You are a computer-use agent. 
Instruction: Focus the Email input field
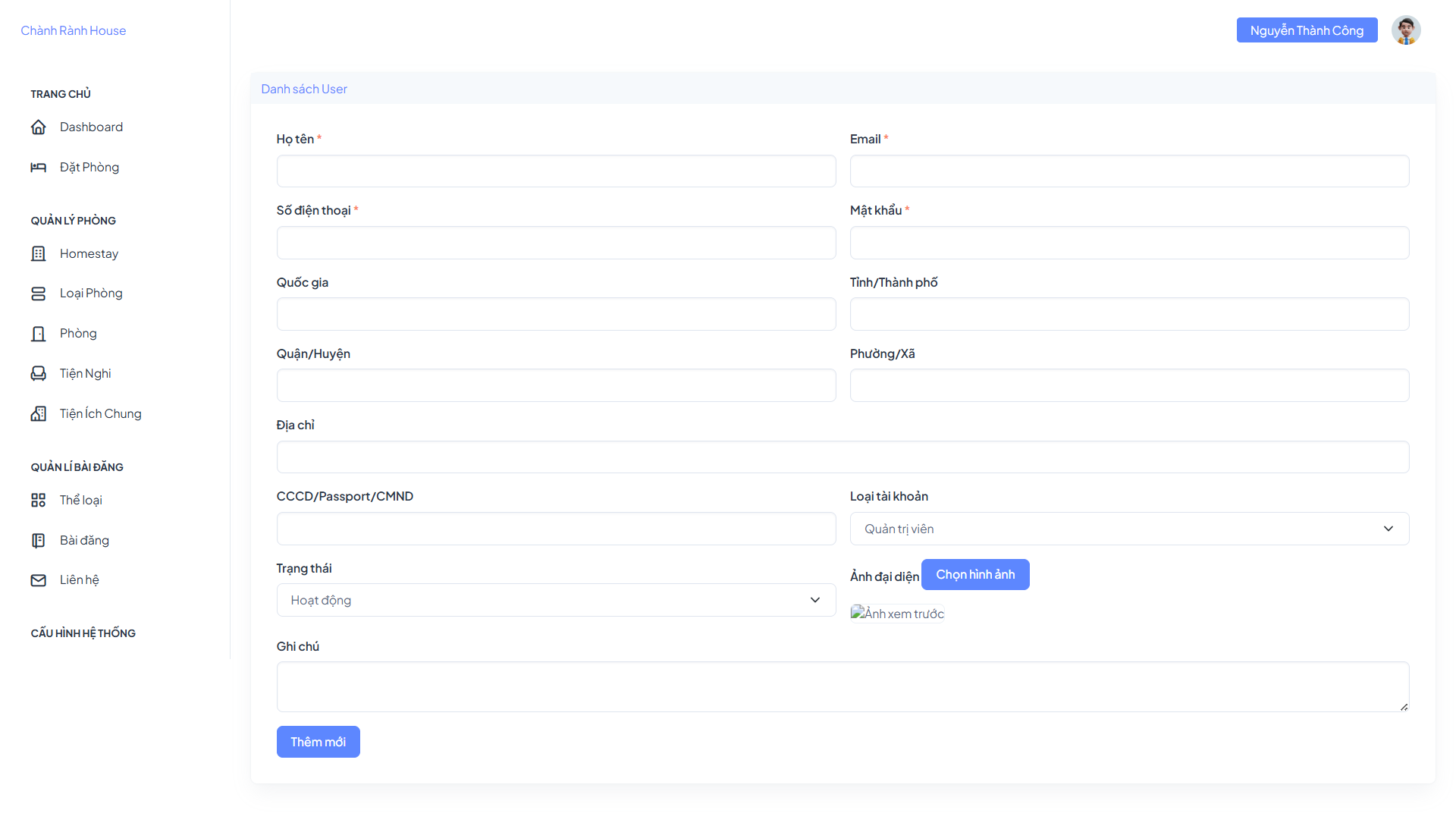(x=1129, y=171)
